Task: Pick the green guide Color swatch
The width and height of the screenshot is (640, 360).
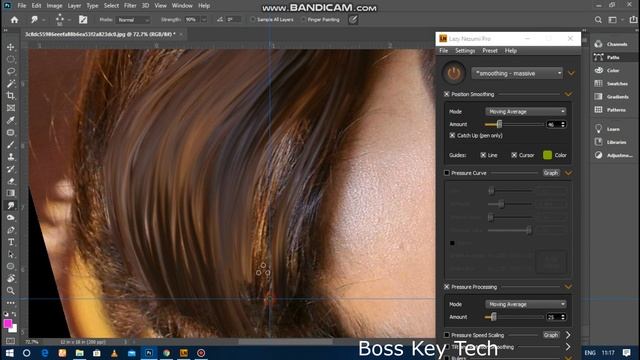Action: pyautogui.click(x=547, y=155)
